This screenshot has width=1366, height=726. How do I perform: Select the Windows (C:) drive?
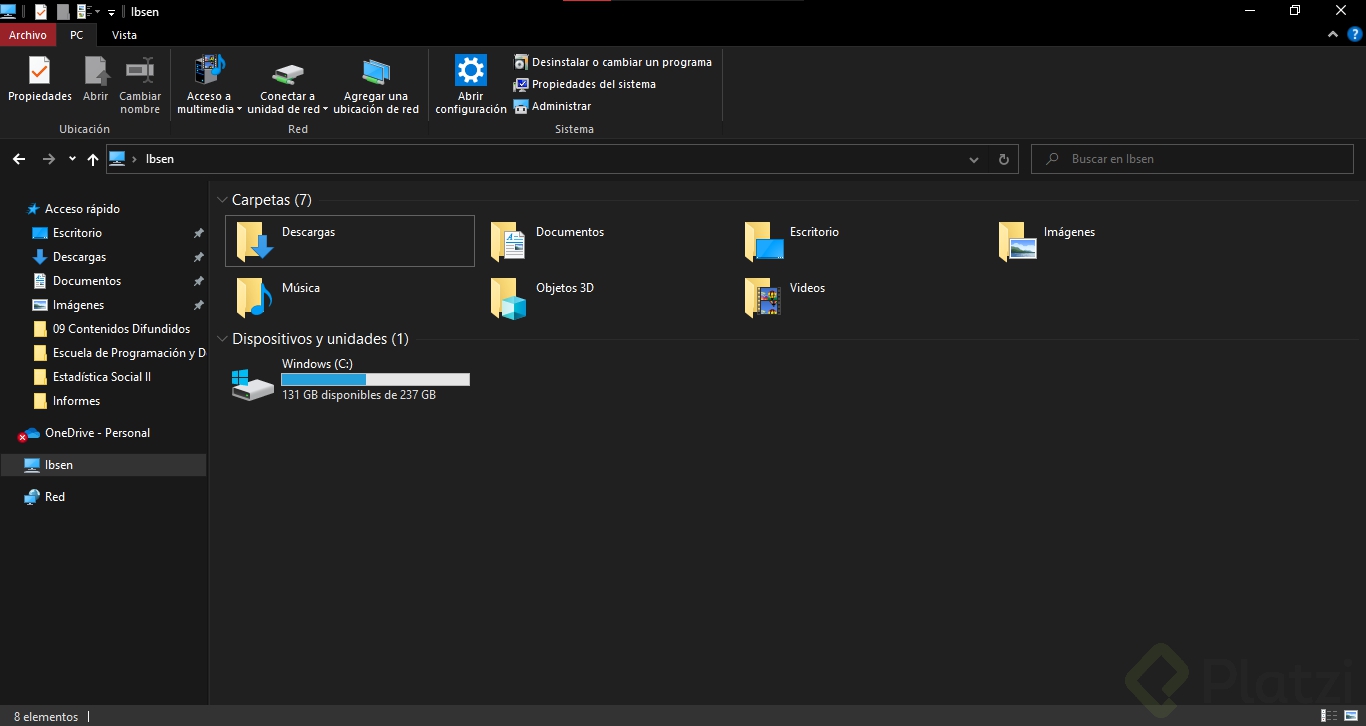point(350,380)
